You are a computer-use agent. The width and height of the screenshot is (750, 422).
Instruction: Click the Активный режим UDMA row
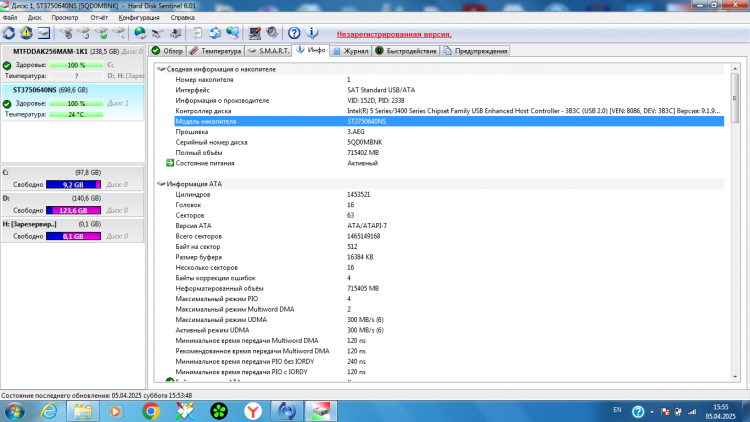[449, 331]
